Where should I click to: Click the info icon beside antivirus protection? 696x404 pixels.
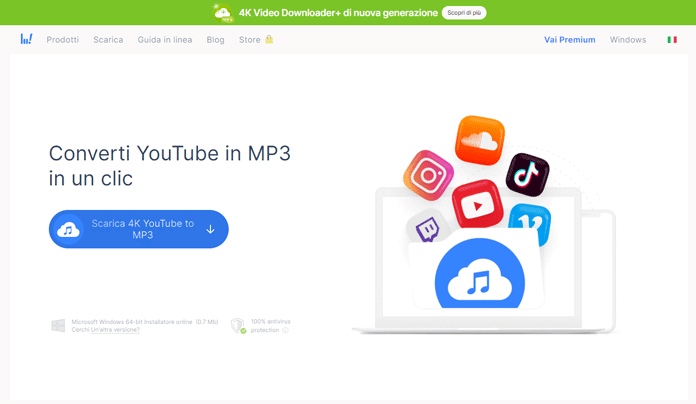coord(285,330)
